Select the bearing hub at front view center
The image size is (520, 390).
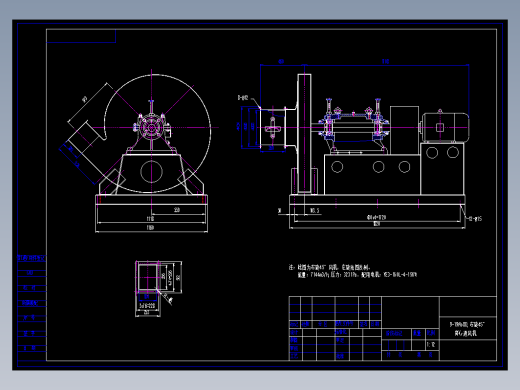(x=152, y=128)
